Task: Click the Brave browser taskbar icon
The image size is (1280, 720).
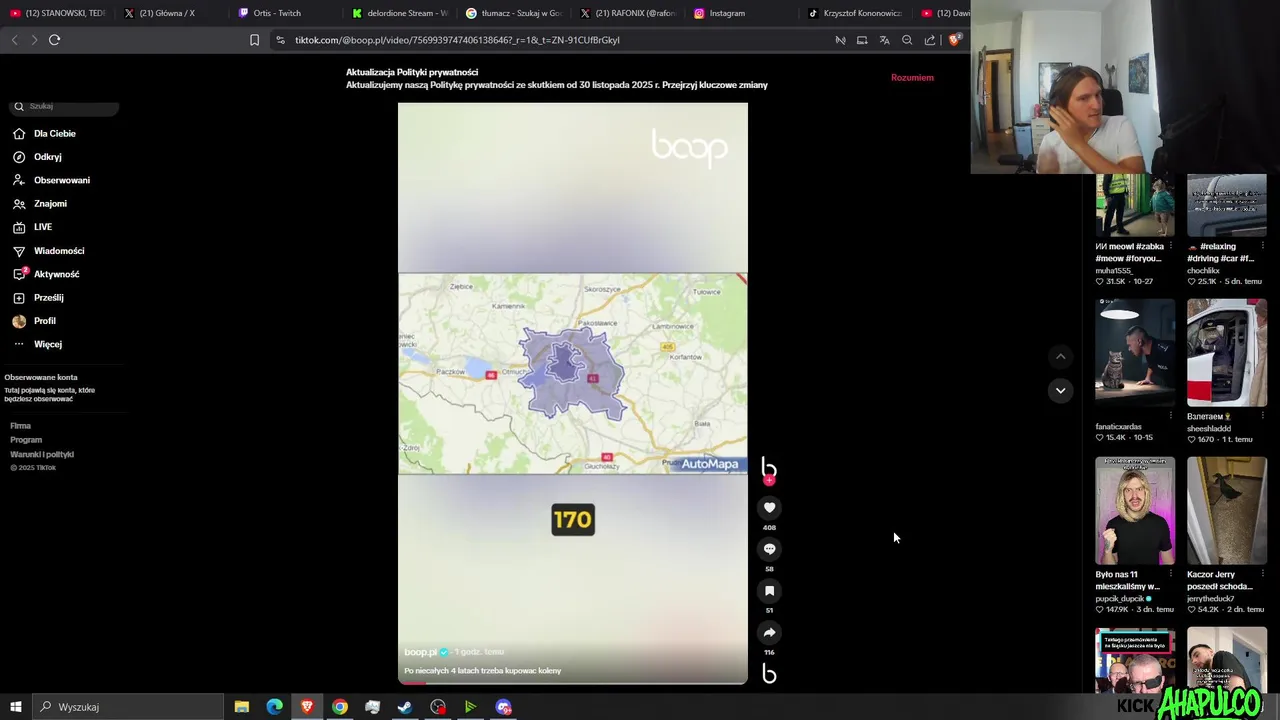Action: click(307, 707)
